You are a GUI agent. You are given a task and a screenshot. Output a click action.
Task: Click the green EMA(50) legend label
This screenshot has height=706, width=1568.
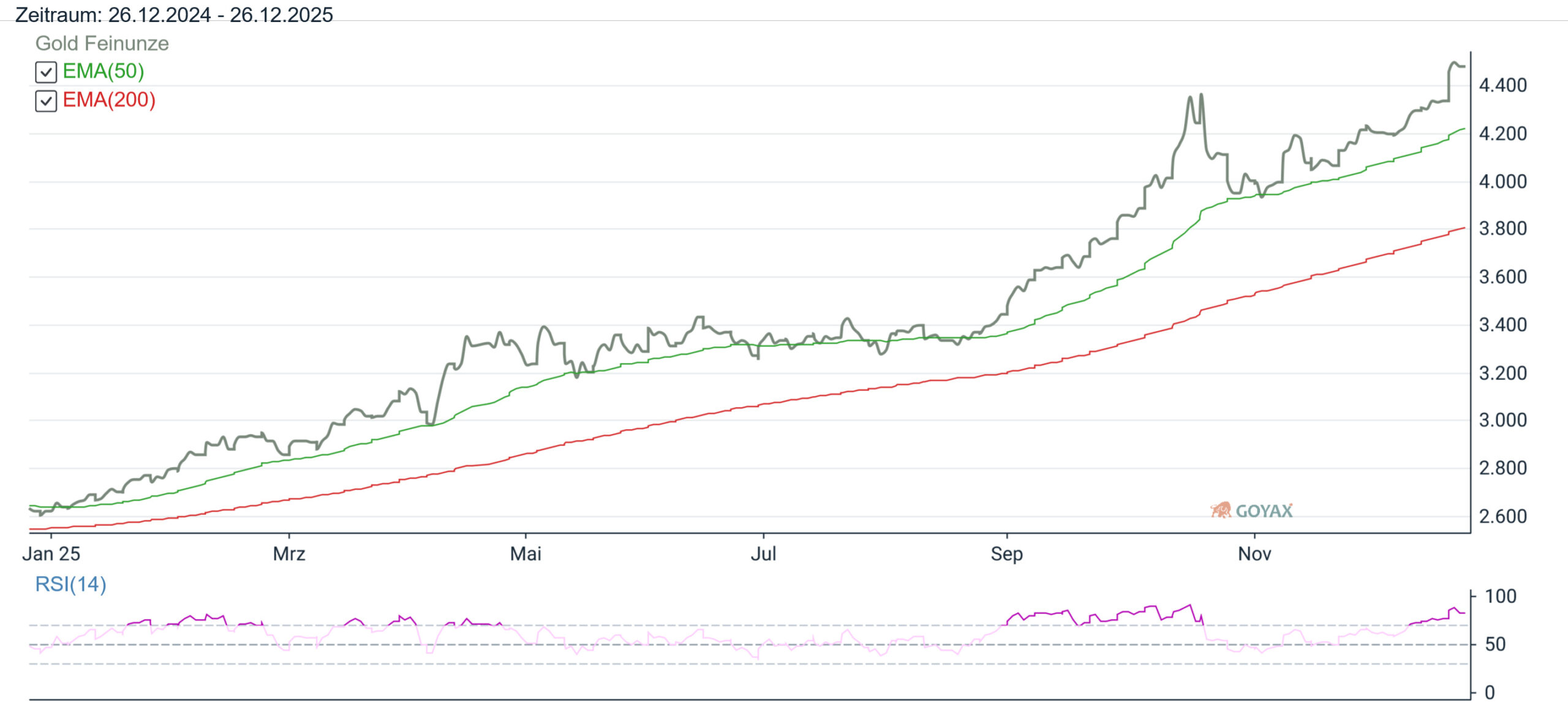point(103,71)
